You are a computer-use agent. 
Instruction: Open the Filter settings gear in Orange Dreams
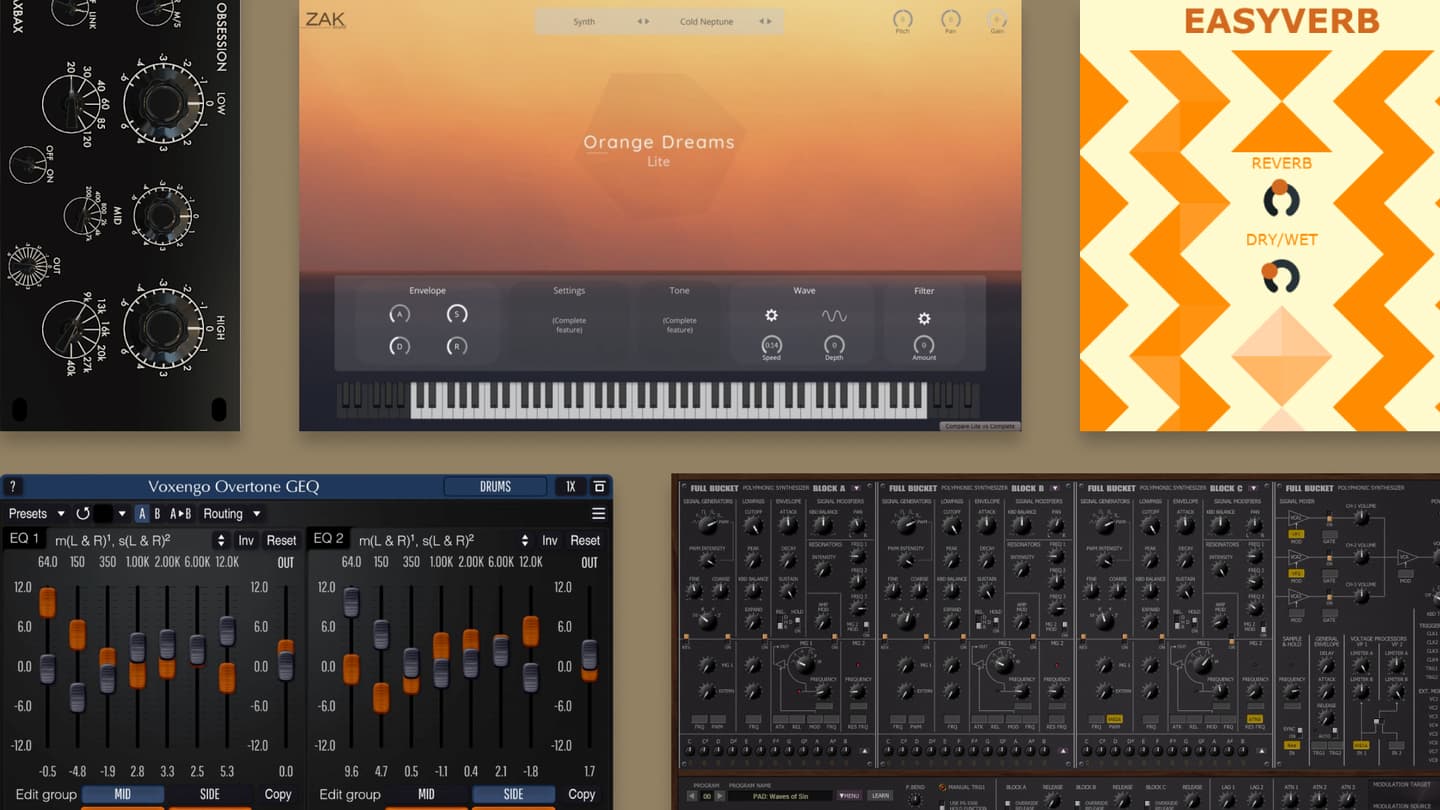[923, 318]
